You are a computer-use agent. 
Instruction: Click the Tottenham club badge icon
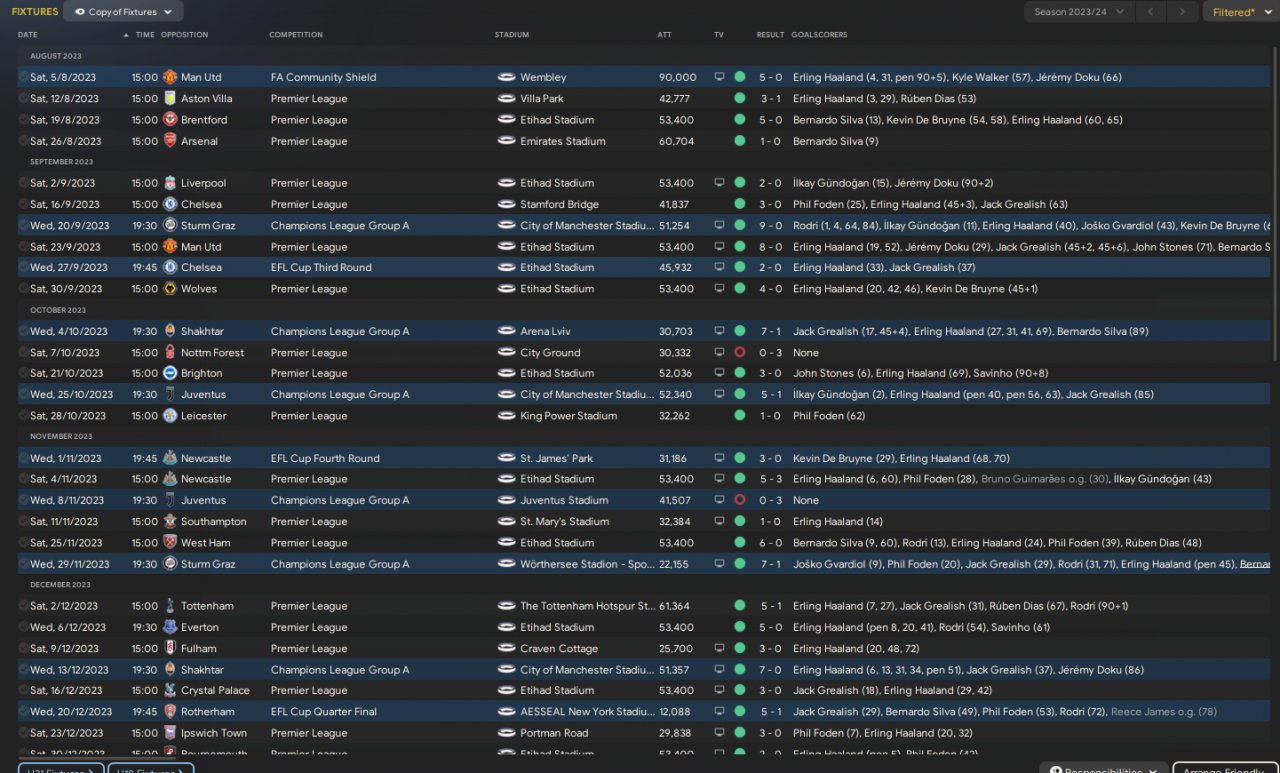[x=169, y=606]
